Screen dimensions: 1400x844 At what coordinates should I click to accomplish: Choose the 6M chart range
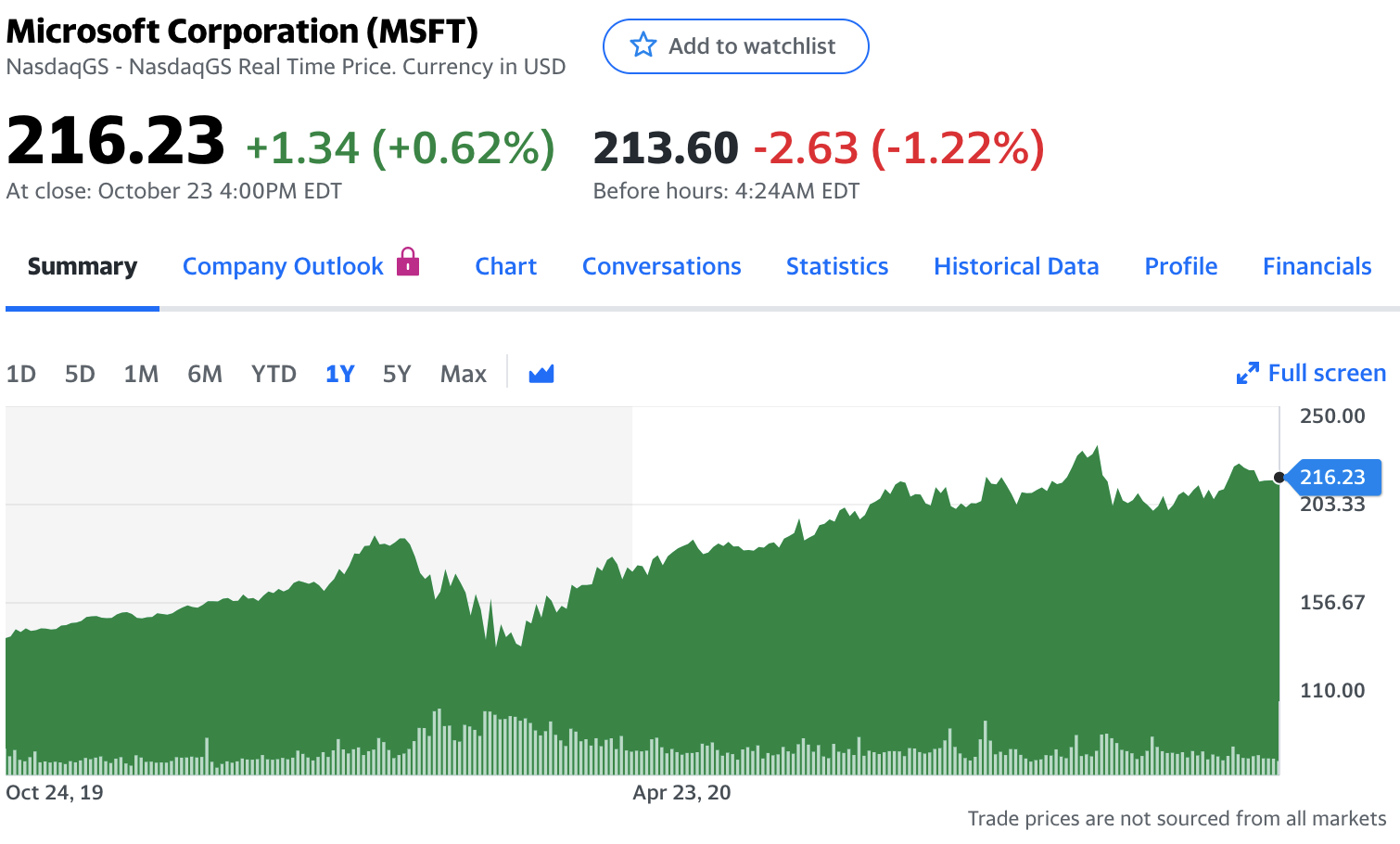(205, 374)
